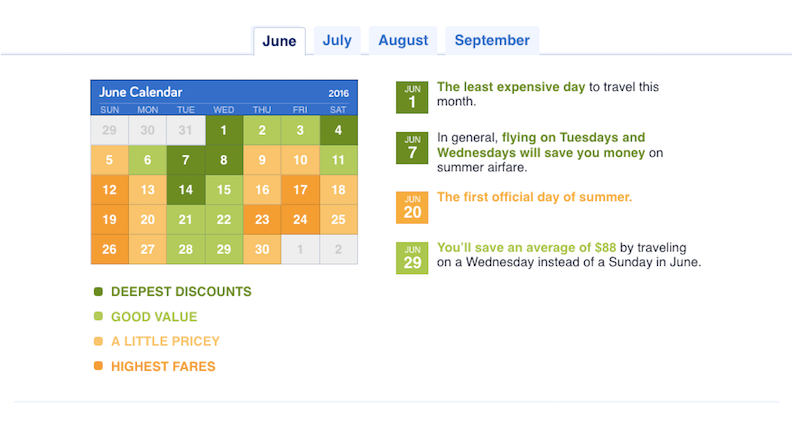Click the JUN 29 light green badge
This screenshot has height=427, width=800.
(x=412, y=258)
